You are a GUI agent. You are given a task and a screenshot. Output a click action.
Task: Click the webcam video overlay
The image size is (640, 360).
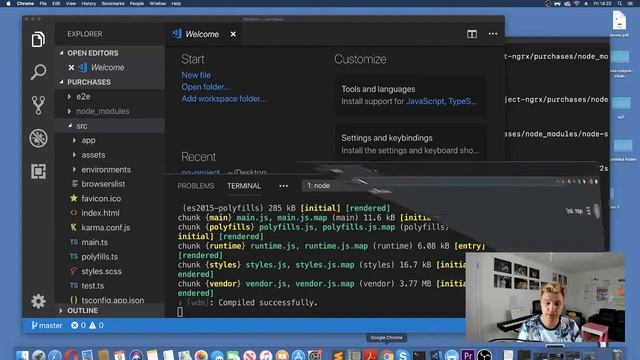pyautogui.click(x=545, y=297)
